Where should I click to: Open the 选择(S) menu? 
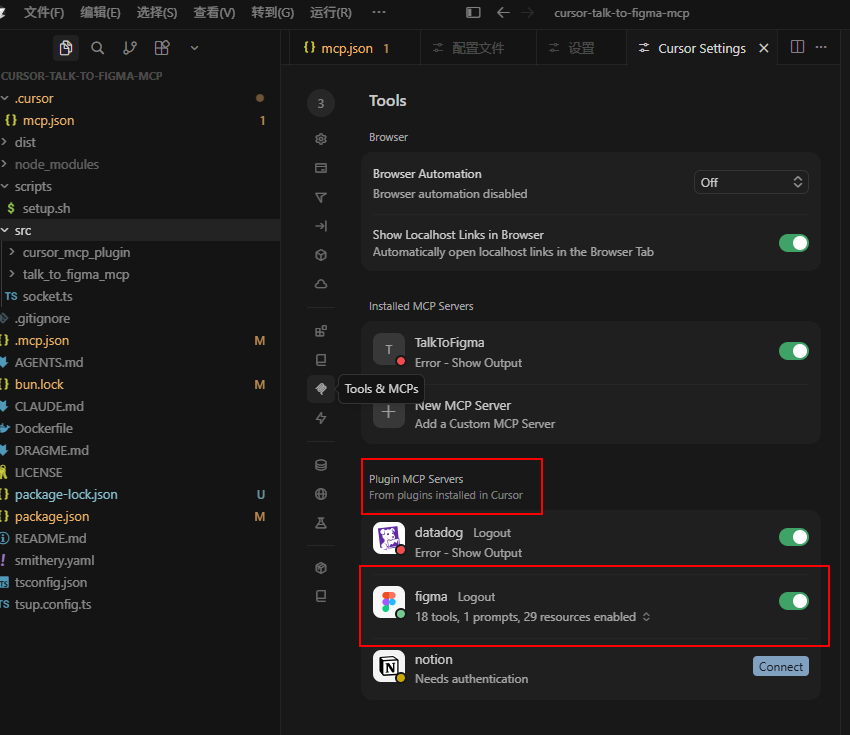point(157,12)
